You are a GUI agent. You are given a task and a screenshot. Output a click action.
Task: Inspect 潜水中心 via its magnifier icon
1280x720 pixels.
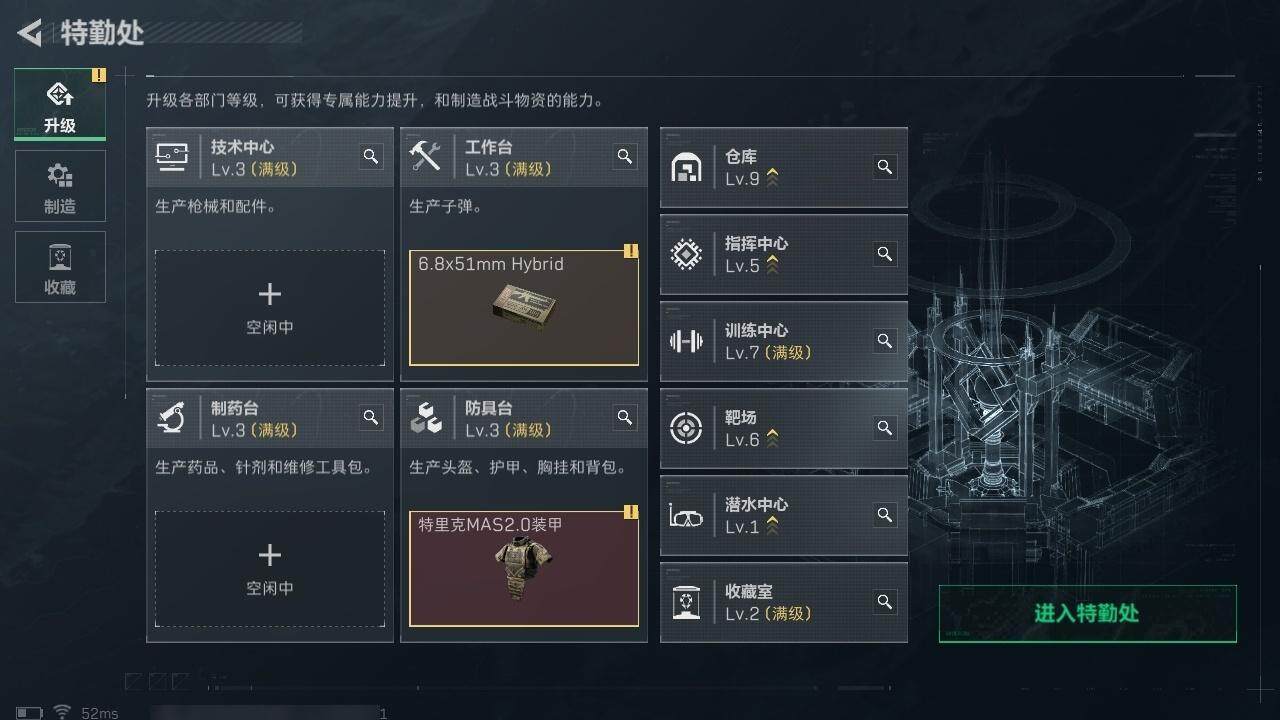[x=884, y=514]
